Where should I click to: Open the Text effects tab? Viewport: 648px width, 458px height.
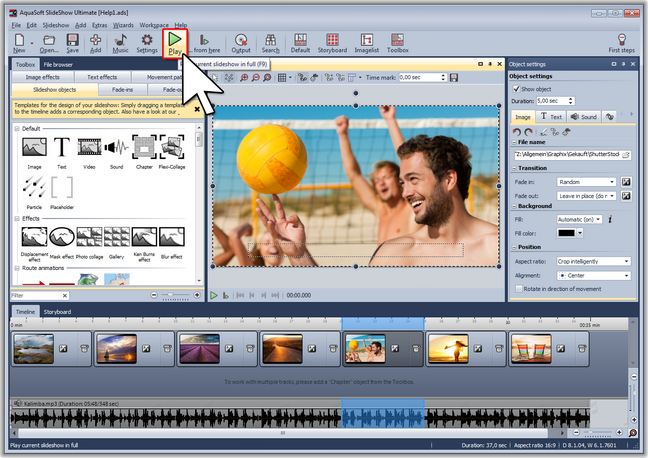(x=102, y=77)
